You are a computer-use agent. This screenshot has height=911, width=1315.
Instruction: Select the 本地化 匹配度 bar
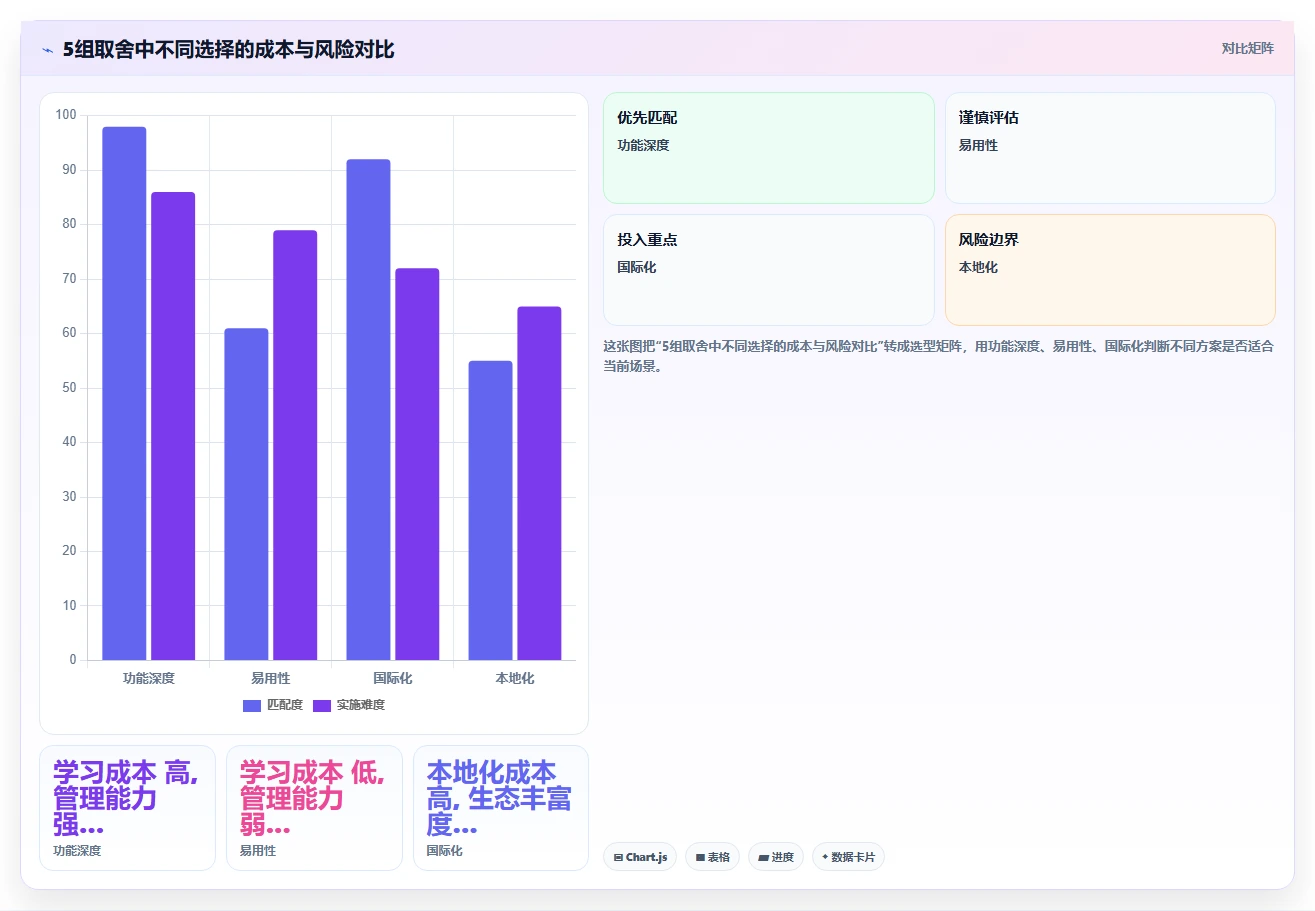click(x=490, y=510)
